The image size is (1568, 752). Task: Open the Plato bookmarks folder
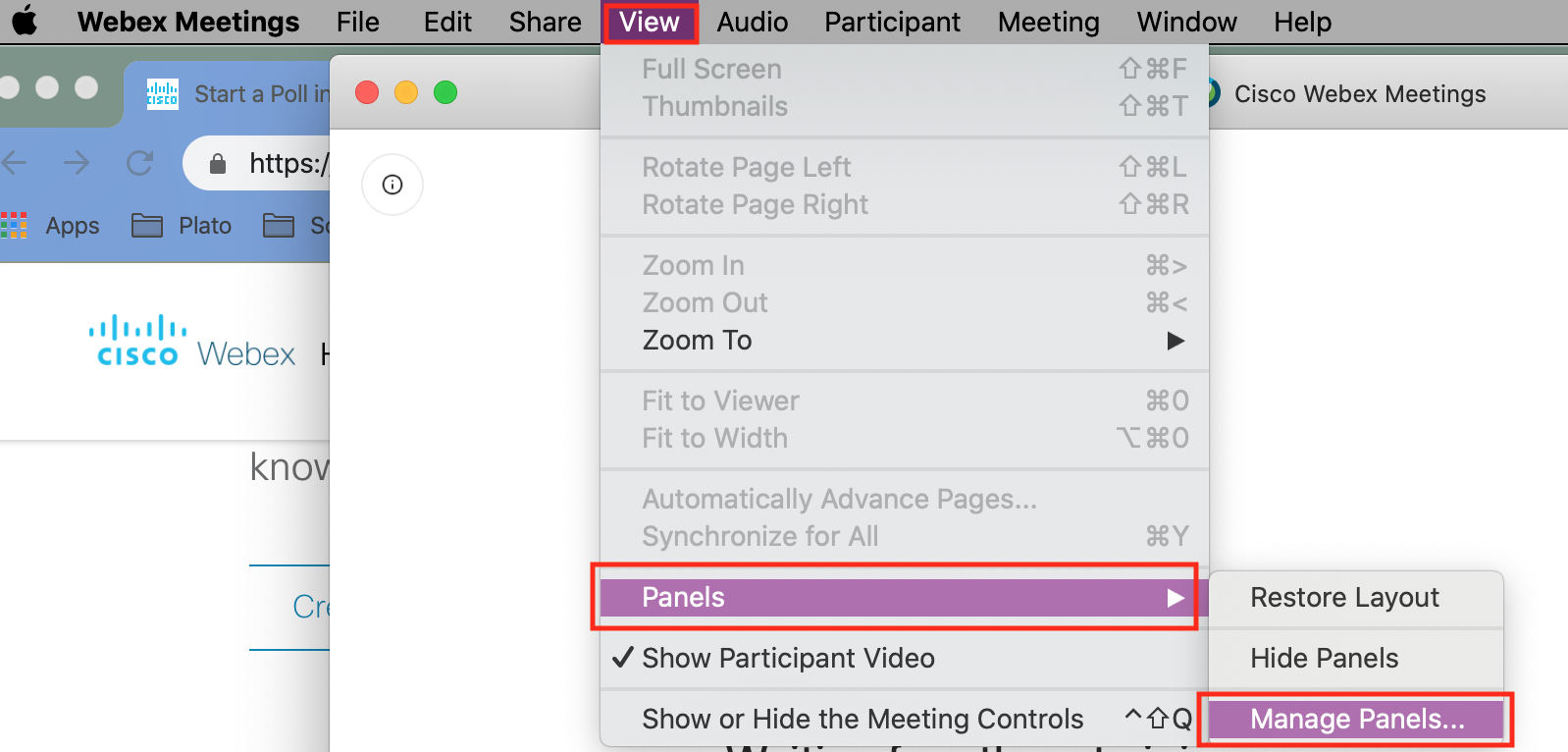click(x=182, y=225)
